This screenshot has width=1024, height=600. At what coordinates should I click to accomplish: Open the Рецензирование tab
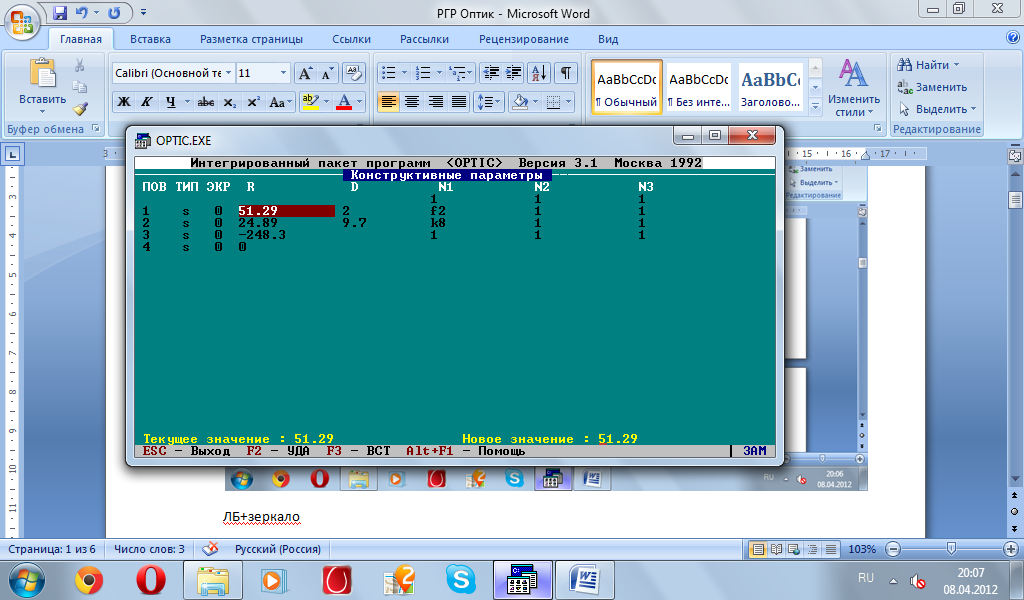point(524,39)
